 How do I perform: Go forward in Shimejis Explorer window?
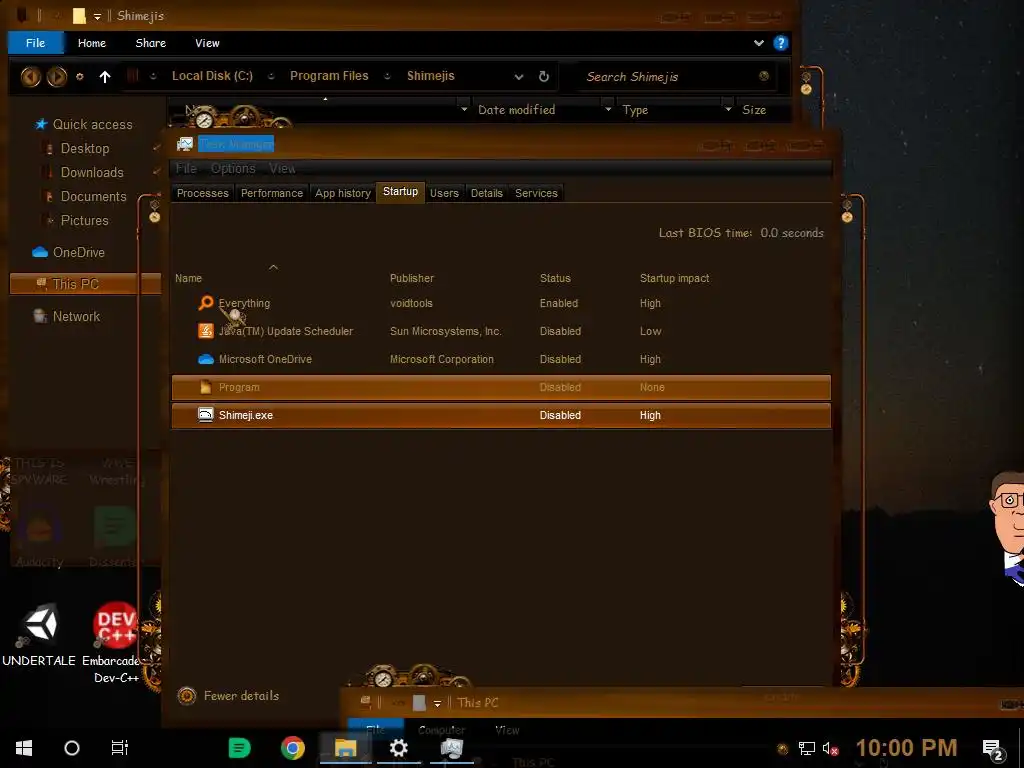[57, 77]
